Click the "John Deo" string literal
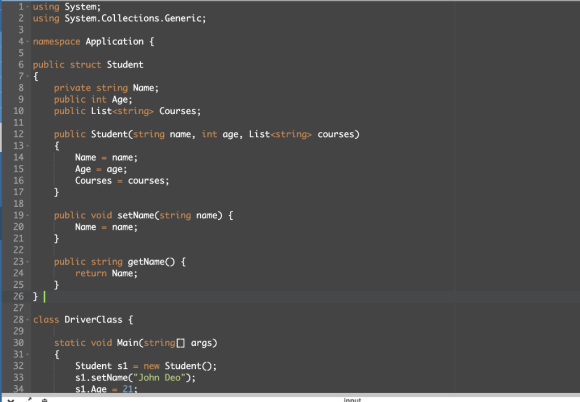The image size is (580, 402). click(x=159, y=378)
